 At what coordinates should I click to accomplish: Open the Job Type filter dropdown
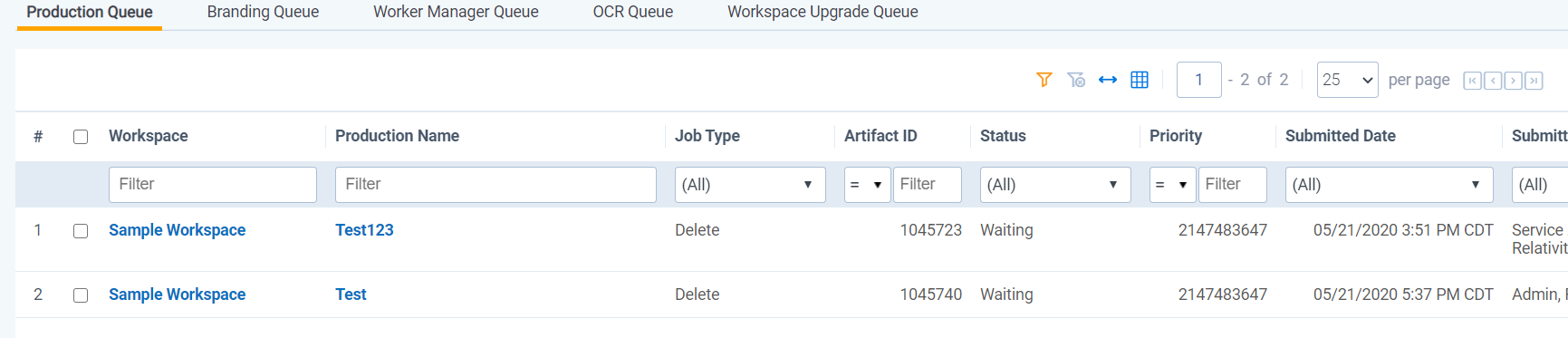click(x=750, y=185)
